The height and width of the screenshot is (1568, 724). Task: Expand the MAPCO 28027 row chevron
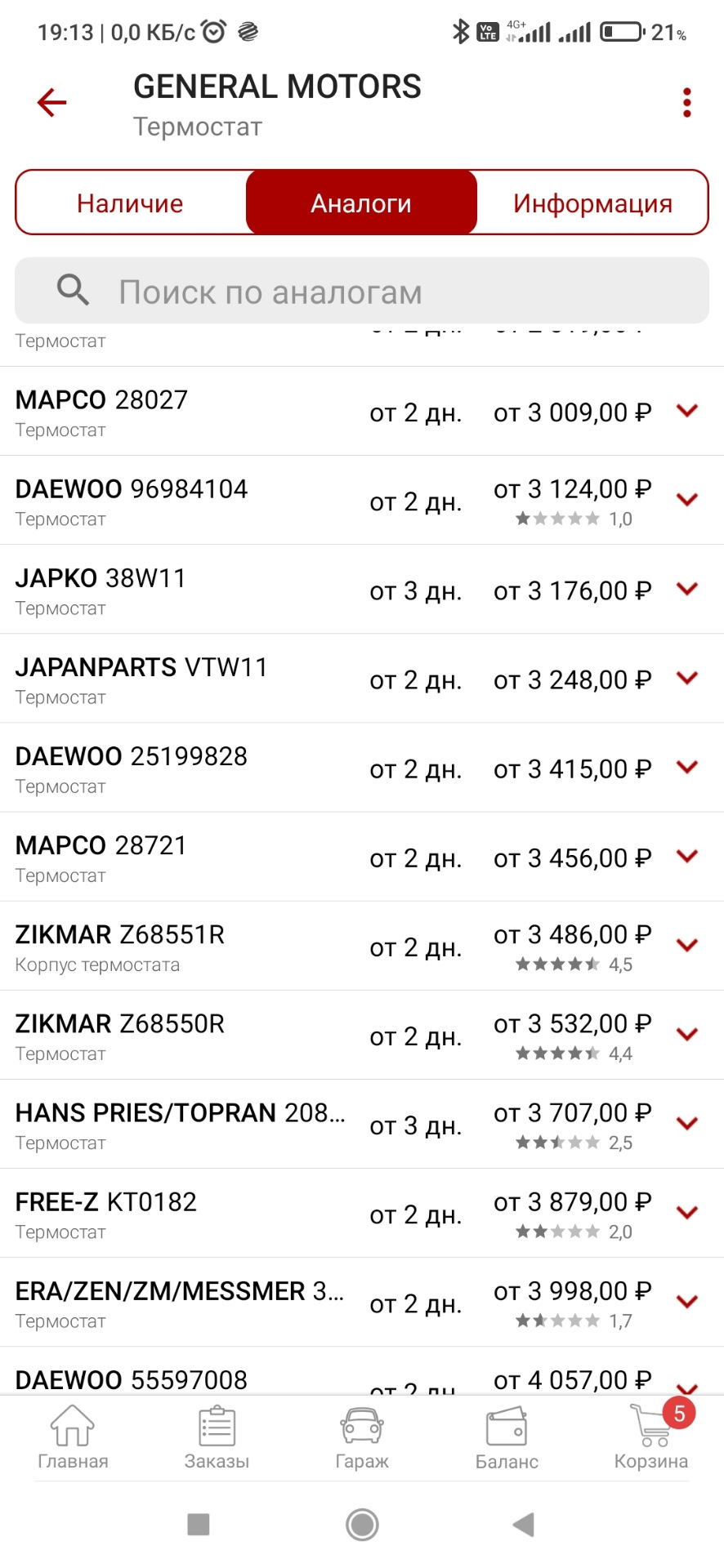coord(687,411)
